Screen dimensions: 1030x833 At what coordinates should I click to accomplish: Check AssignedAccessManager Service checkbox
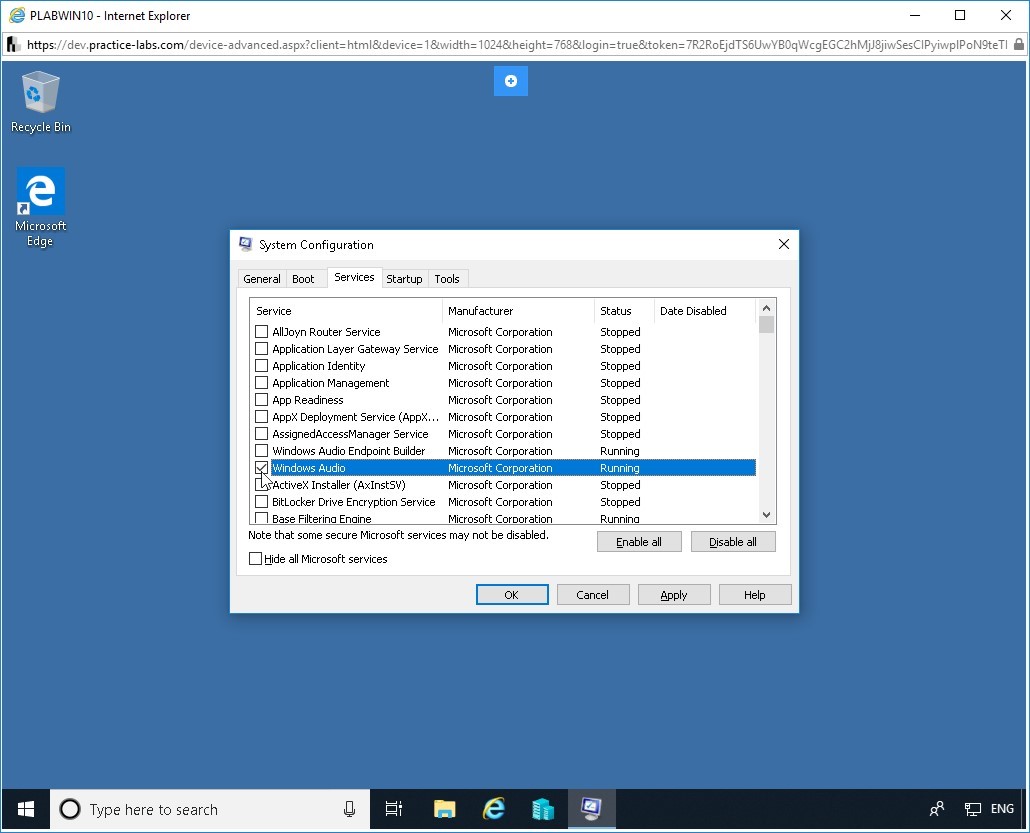coord(261,434)
